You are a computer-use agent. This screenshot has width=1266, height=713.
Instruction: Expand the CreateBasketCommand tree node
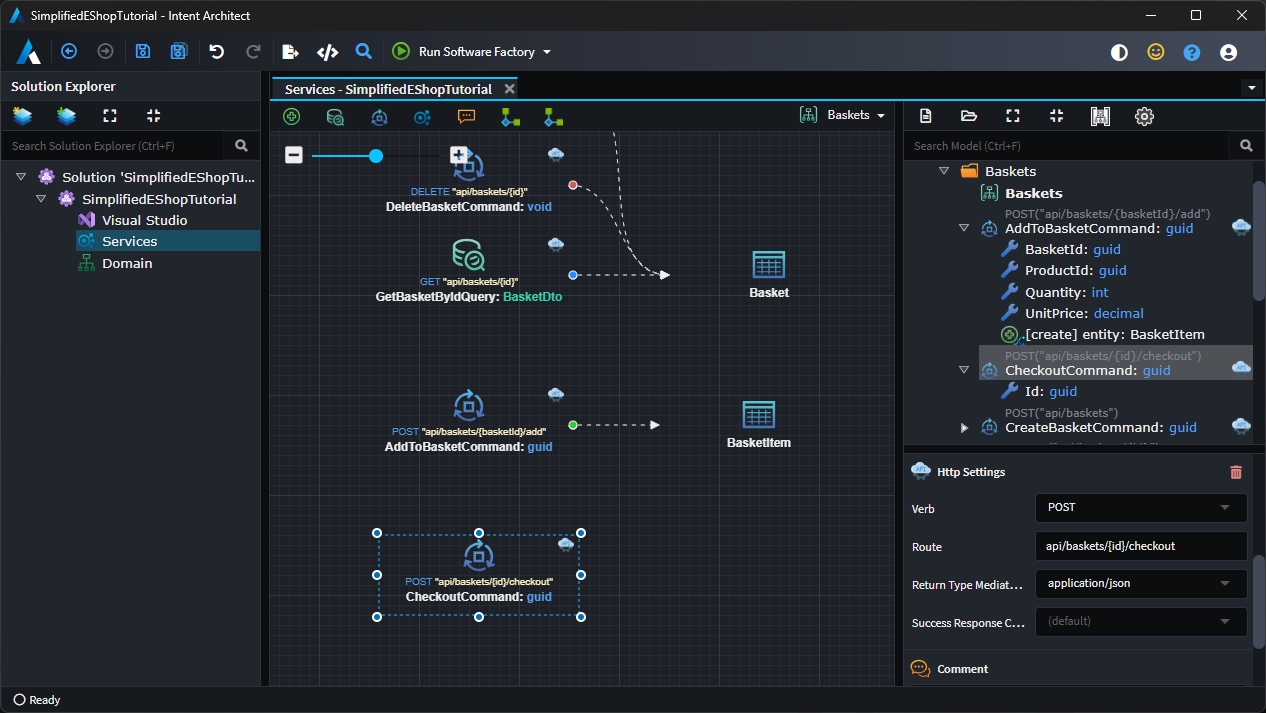click(x=964, y=427)
